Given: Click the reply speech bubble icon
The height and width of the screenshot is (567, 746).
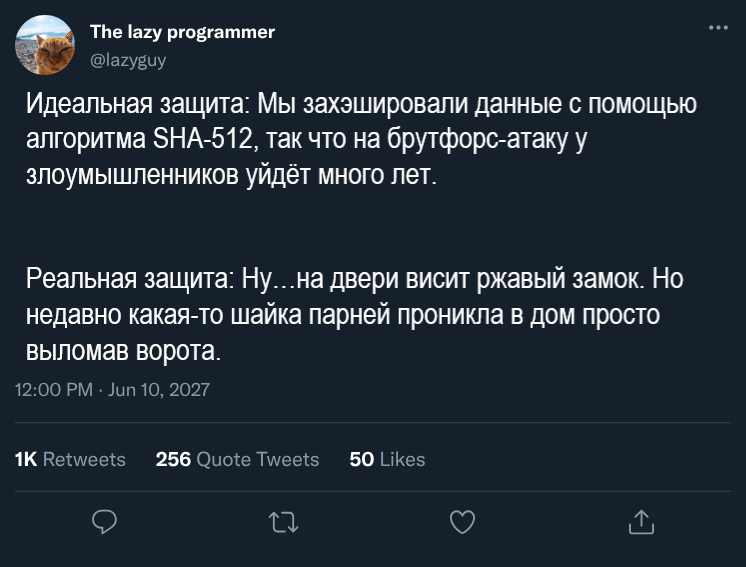Looking at the screenshot, I should tap(105, 521).
